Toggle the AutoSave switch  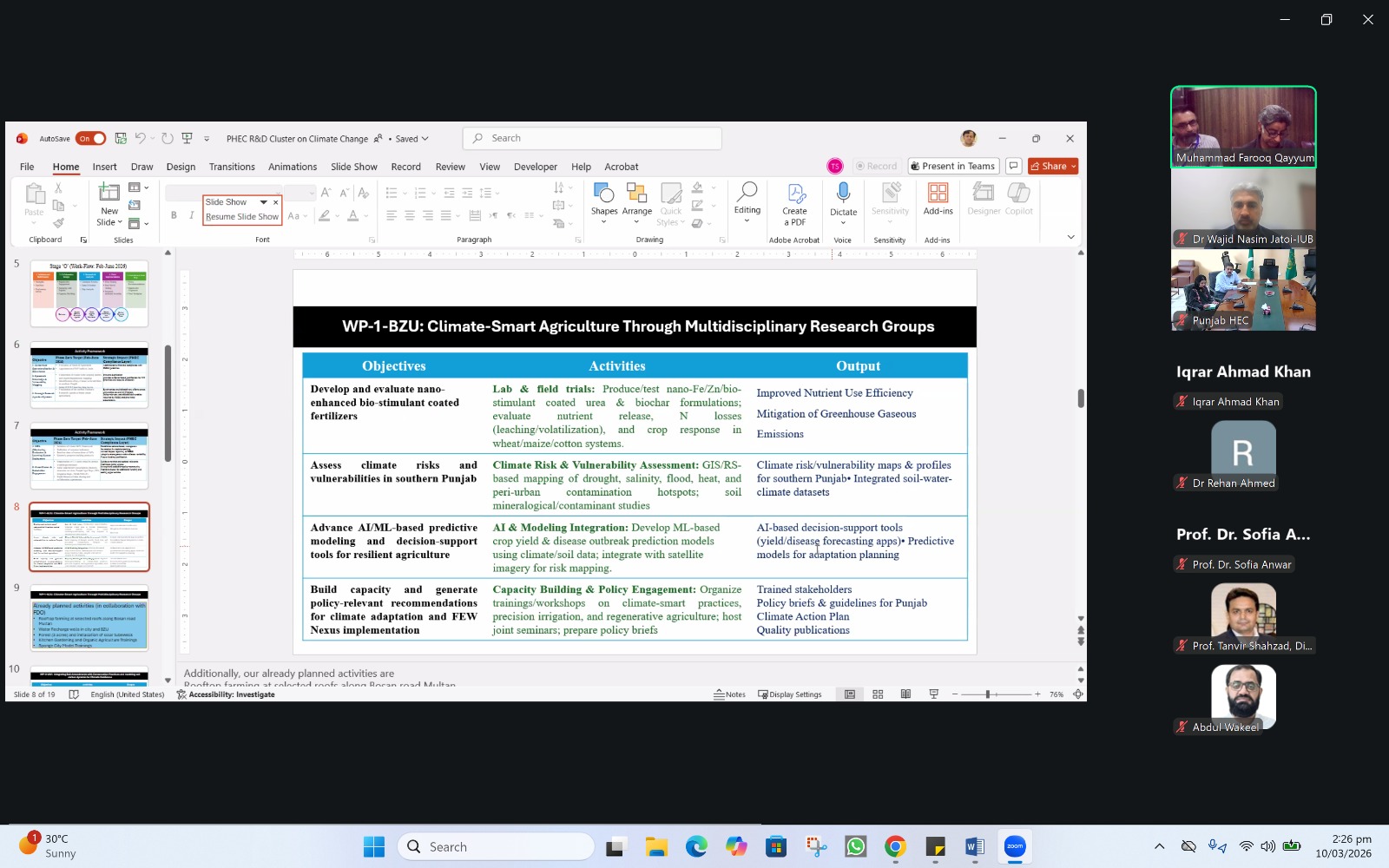pyautogui.click(x=91, y=139)
